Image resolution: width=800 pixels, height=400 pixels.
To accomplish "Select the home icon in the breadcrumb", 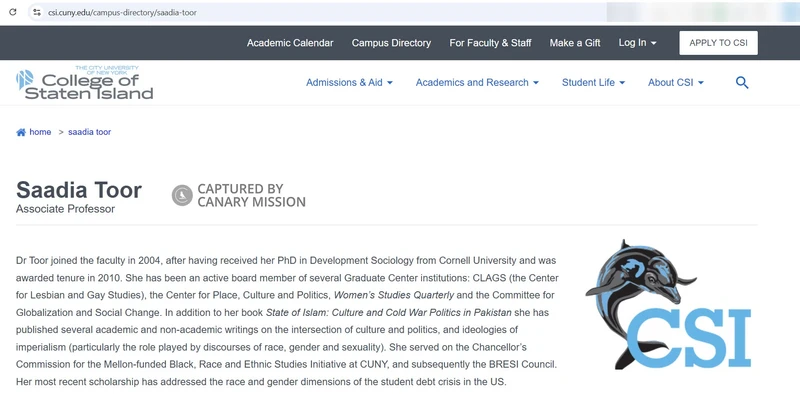I will pos(21,132).
